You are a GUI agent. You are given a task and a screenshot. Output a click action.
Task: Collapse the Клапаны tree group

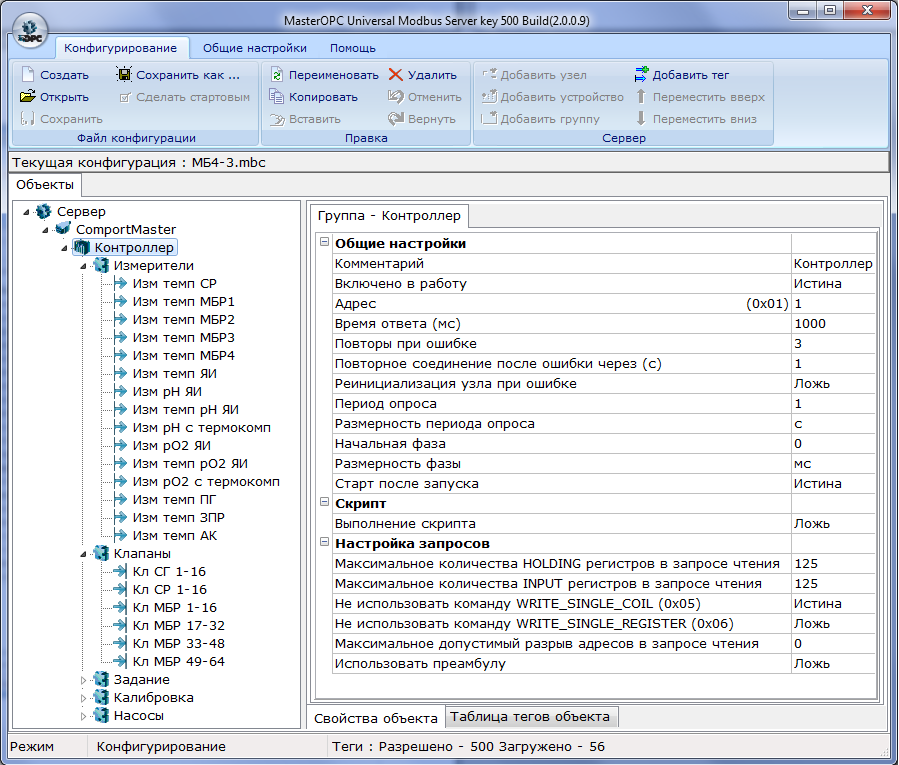click(84, 553)
